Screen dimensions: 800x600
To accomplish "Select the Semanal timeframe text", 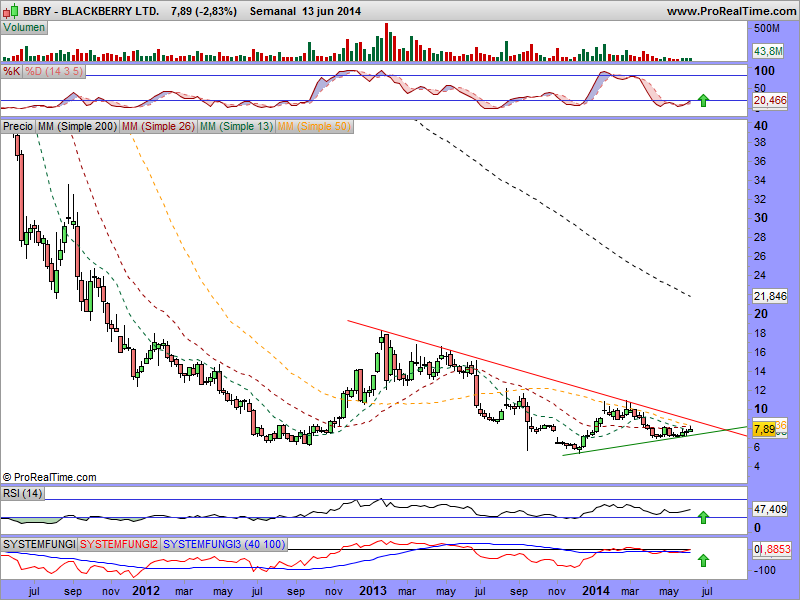I will pyautogui.click(x=273, y=11).
